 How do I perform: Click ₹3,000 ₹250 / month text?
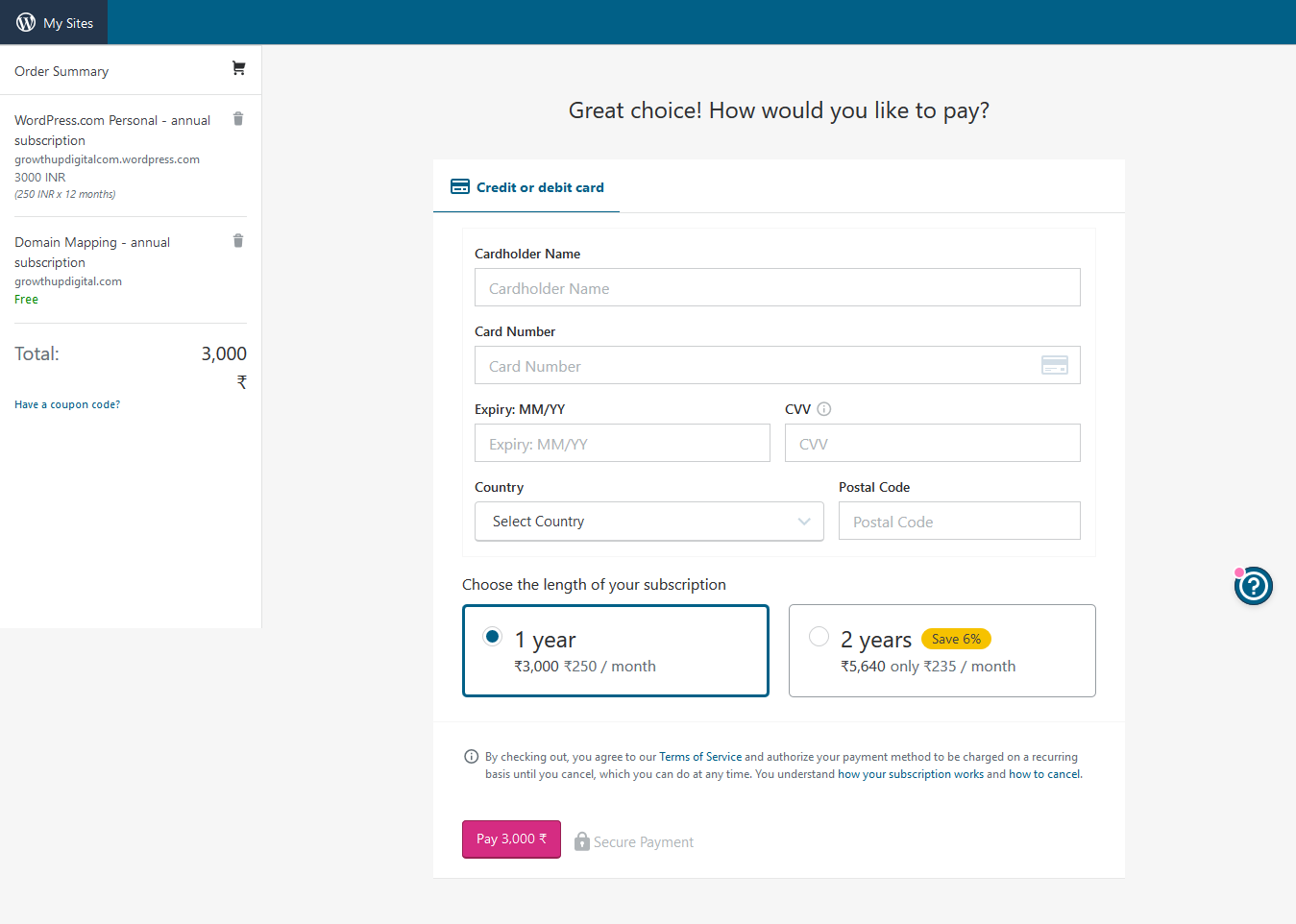click(x=585, y=667)
